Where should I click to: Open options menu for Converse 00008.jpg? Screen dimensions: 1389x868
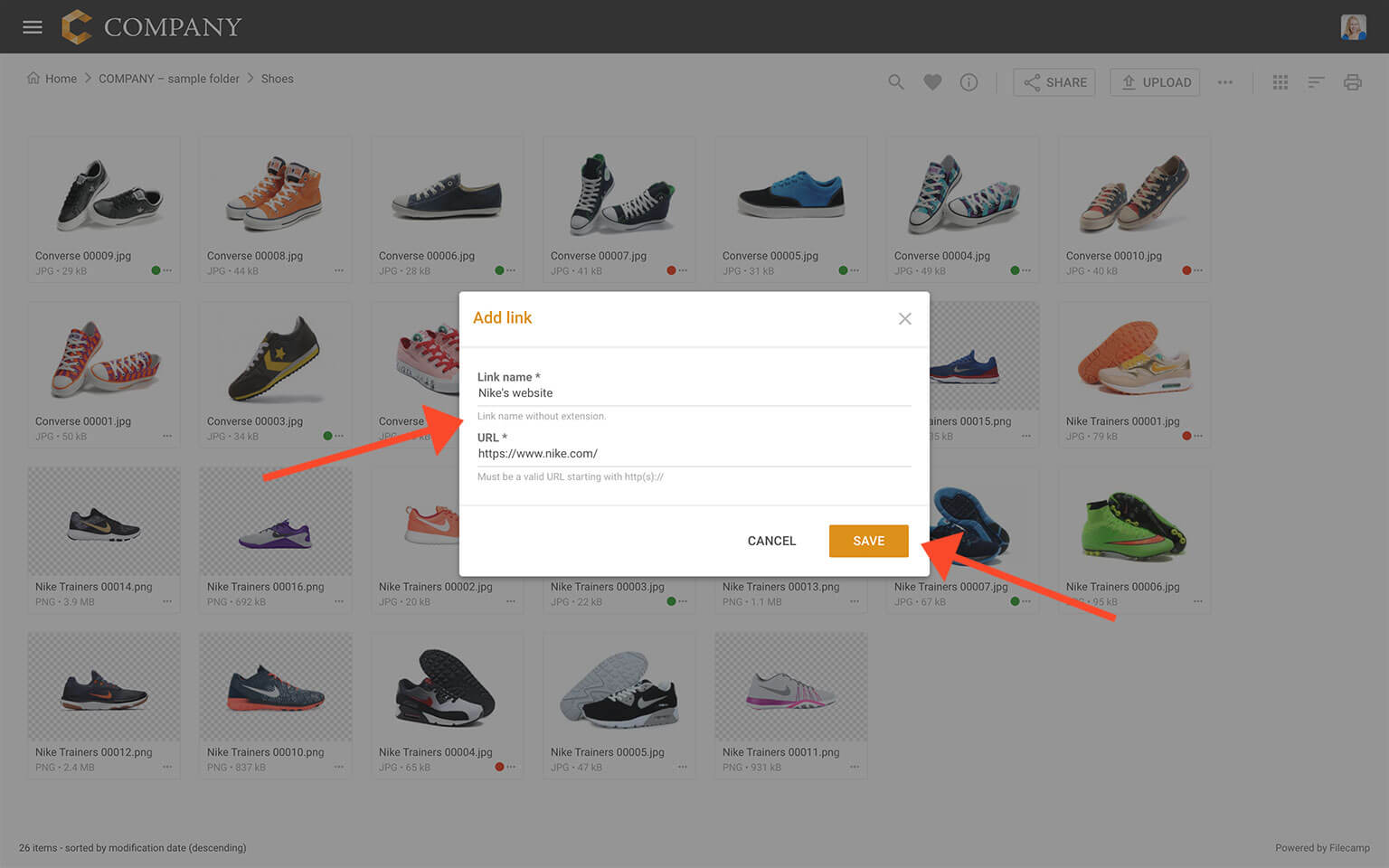click(x=339, y=270)
